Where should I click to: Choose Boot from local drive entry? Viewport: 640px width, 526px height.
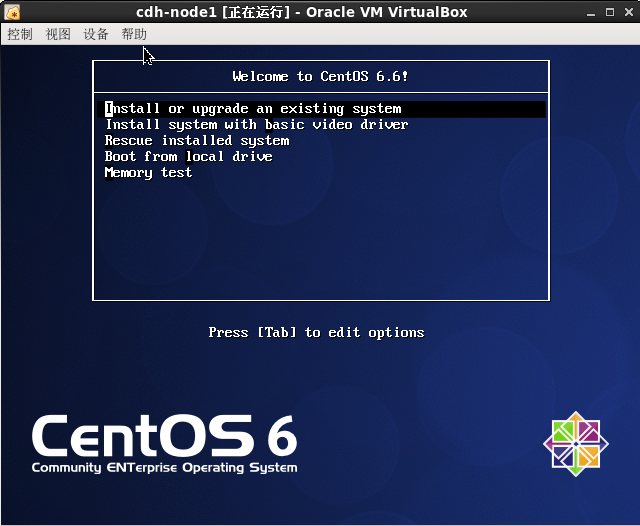point(188,156)
